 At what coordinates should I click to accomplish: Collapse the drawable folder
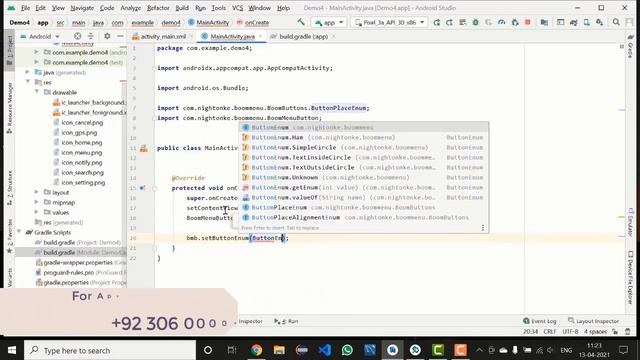37,92
